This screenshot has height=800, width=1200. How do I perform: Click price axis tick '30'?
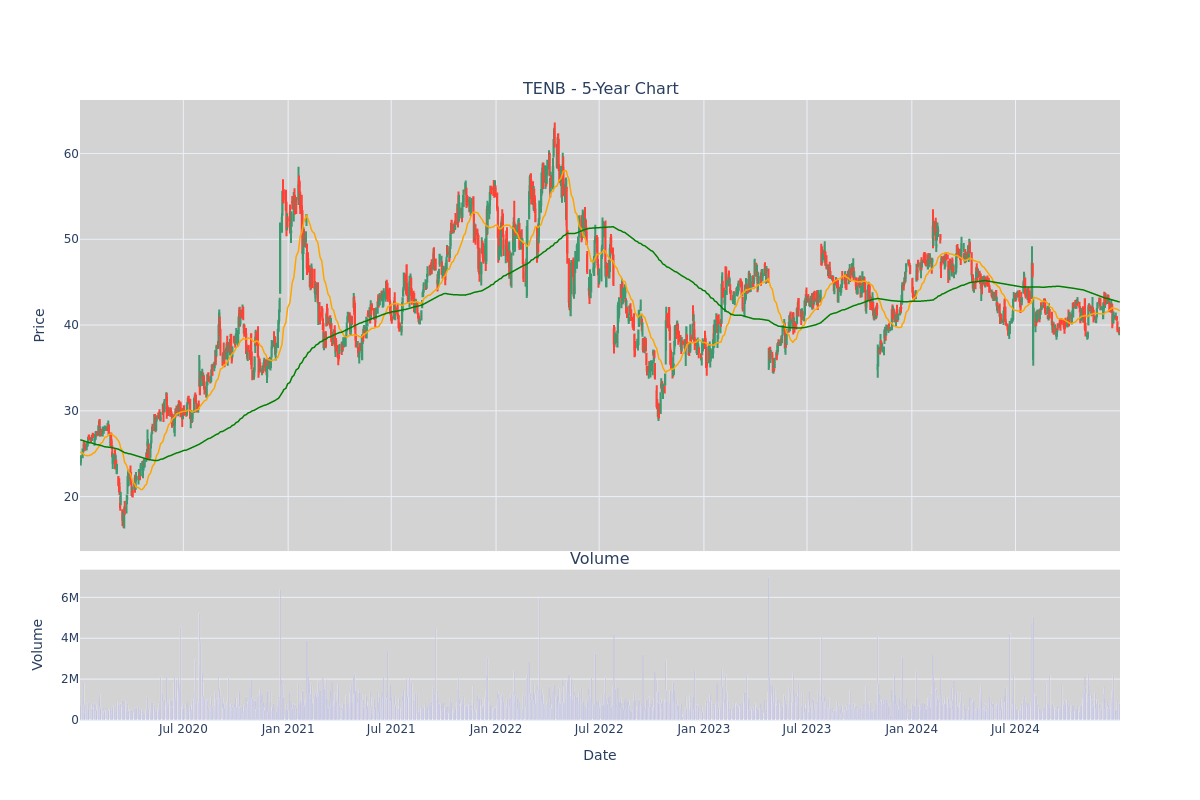[x=71, y=411]
